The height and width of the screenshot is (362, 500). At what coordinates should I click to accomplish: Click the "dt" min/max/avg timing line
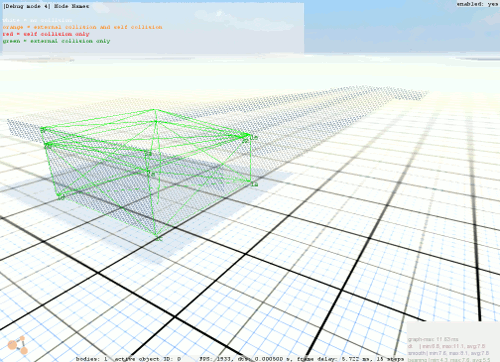446,346
